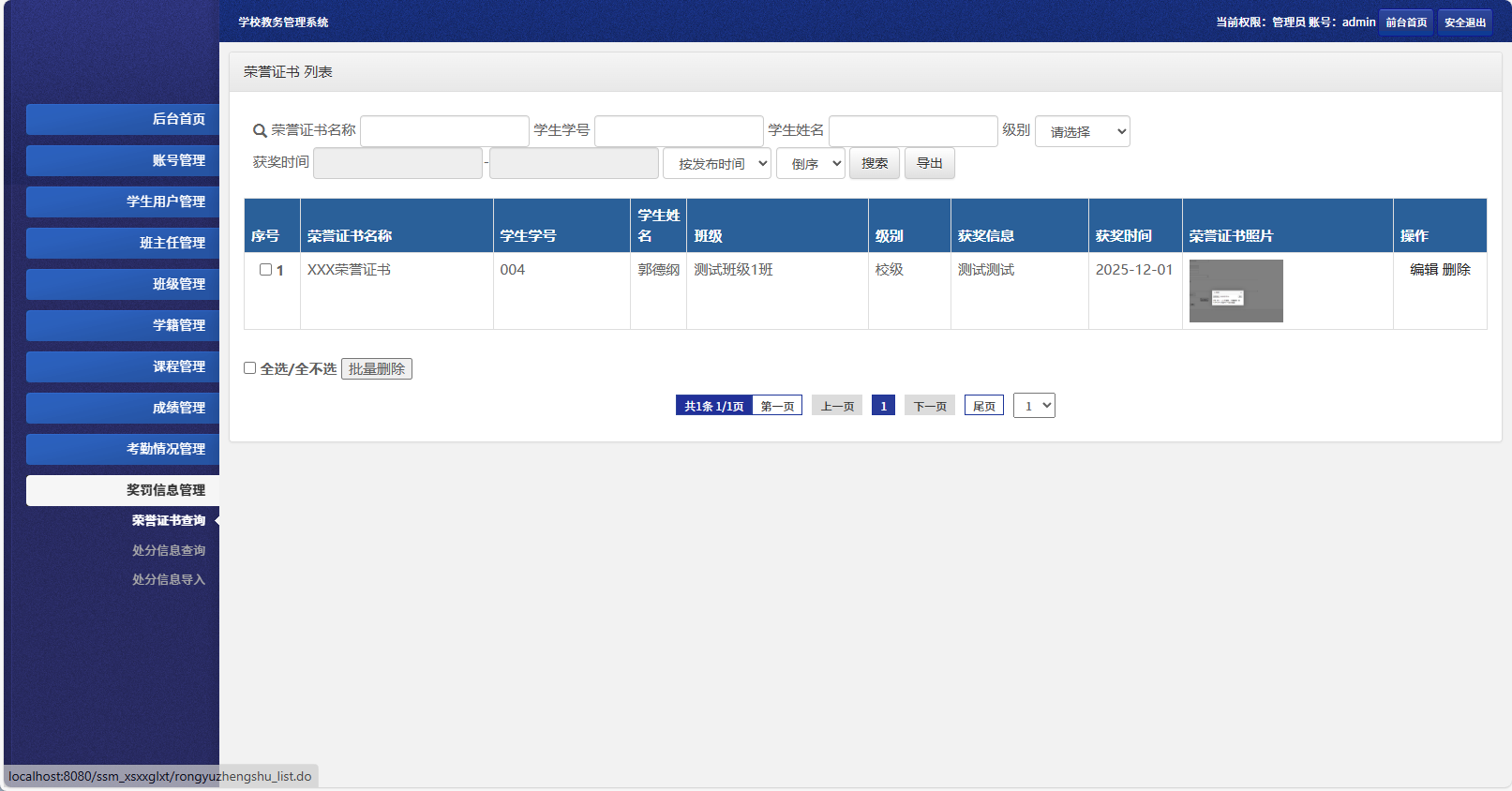Screen dimensions: 1512x791
Task: Open the 倒序 order dropdown
Action: coord(811,163)
